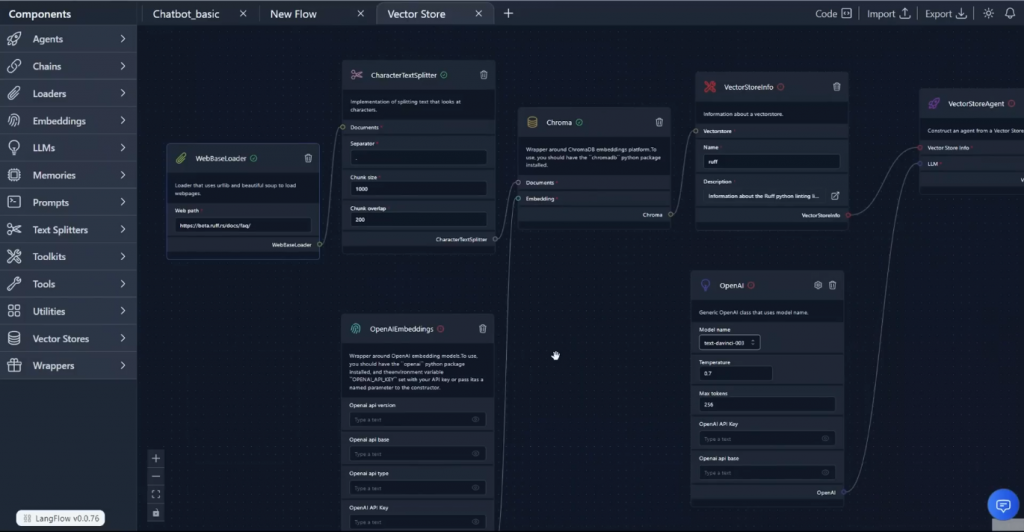Open the chat bubble button
This screenshot has width=1024, height=532.
pos(1003,505)
